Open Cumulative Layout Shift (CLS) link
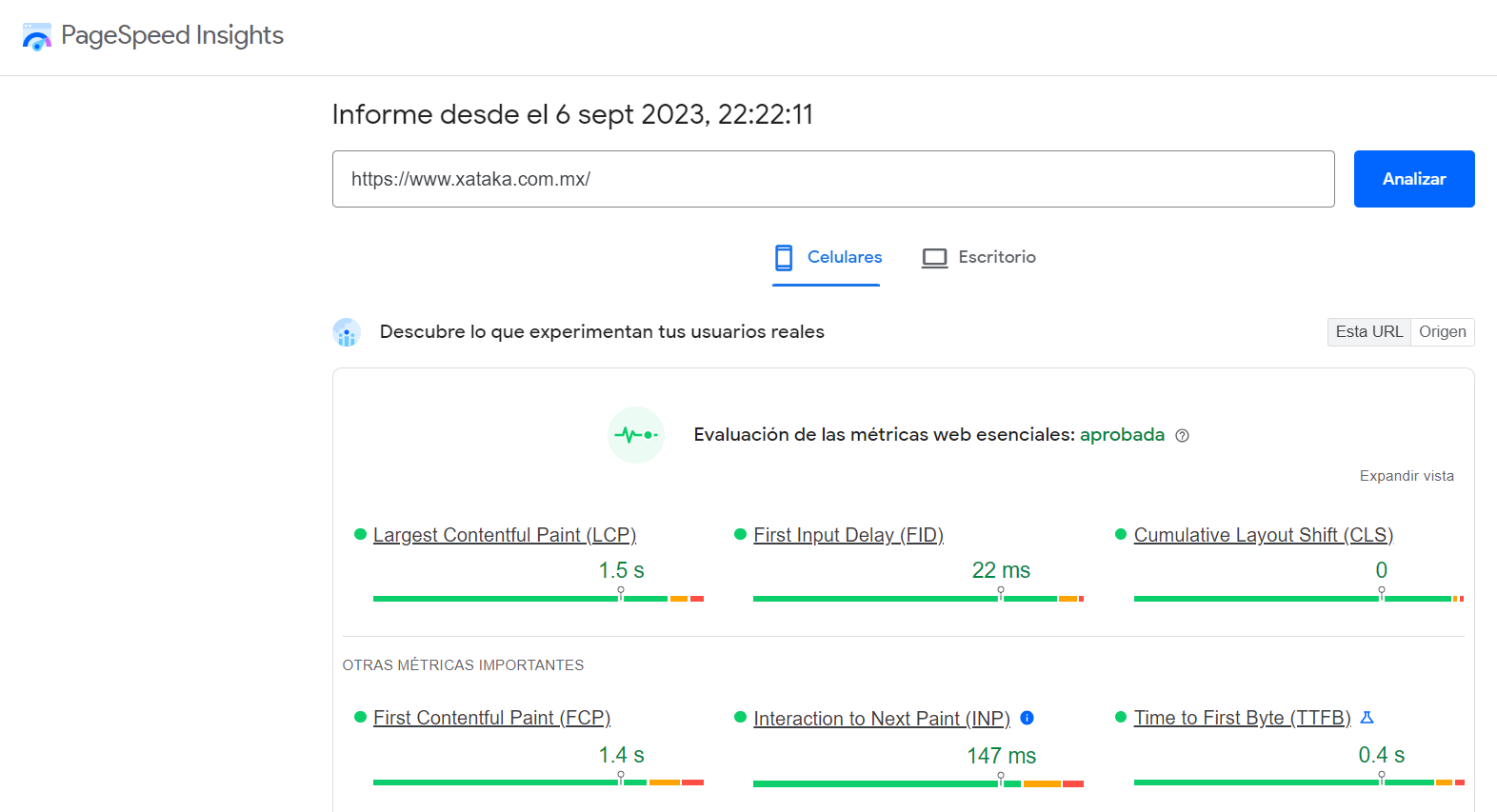The image size is (1497, 812). tap(1264, 535)
